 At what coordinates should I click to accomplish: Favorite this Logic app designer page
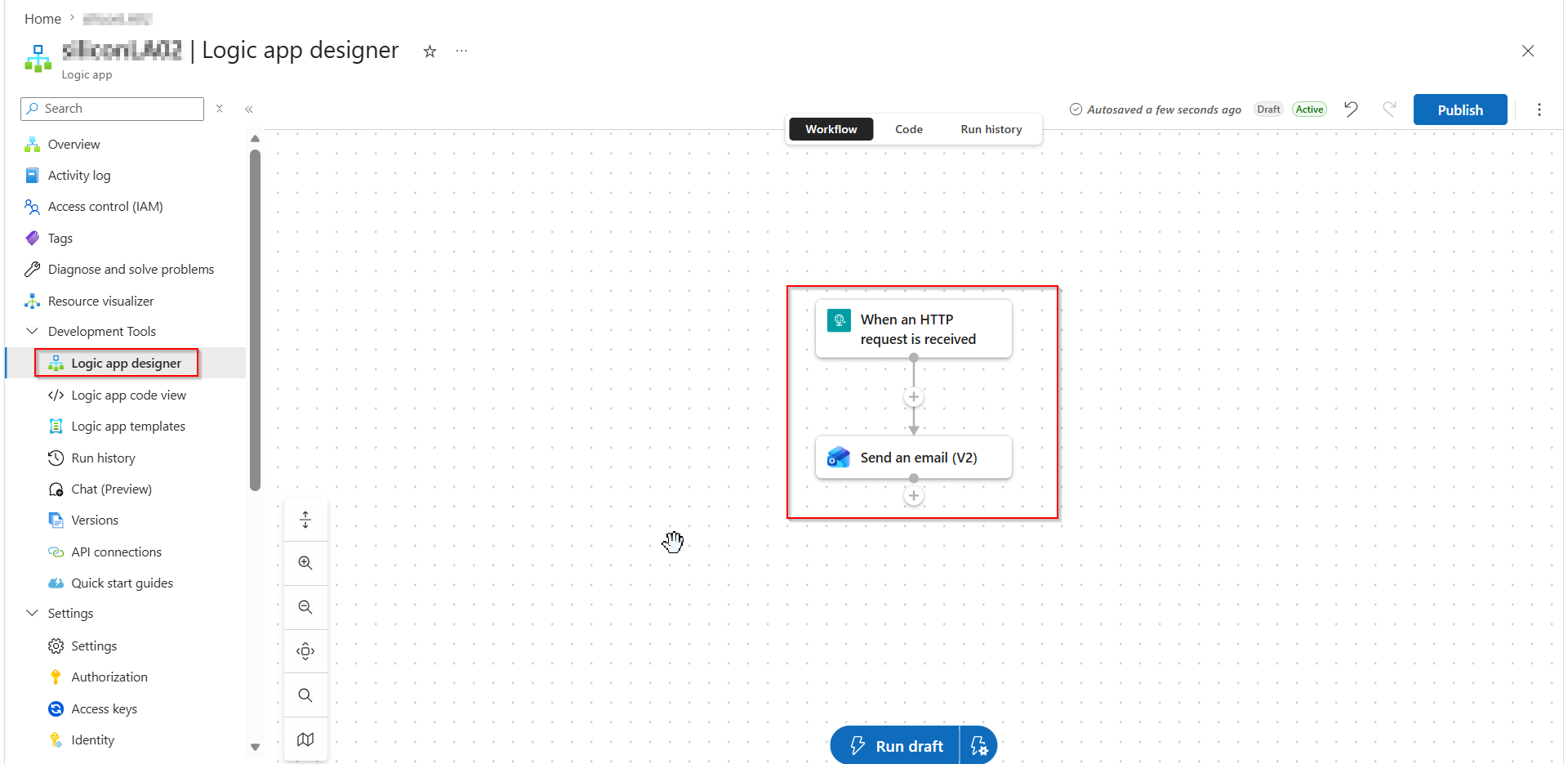[430, 51]
